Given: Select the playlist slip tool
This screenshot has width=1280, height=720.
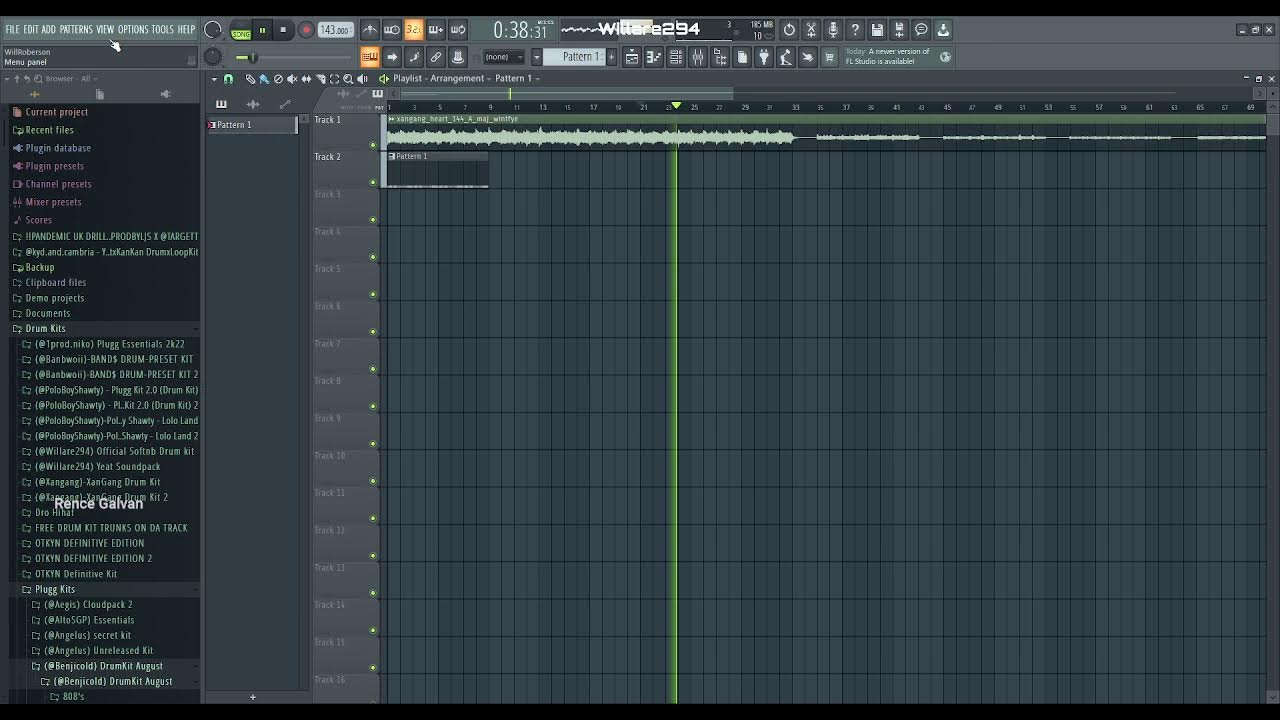Looking at the screenshot, I should 306,78.
